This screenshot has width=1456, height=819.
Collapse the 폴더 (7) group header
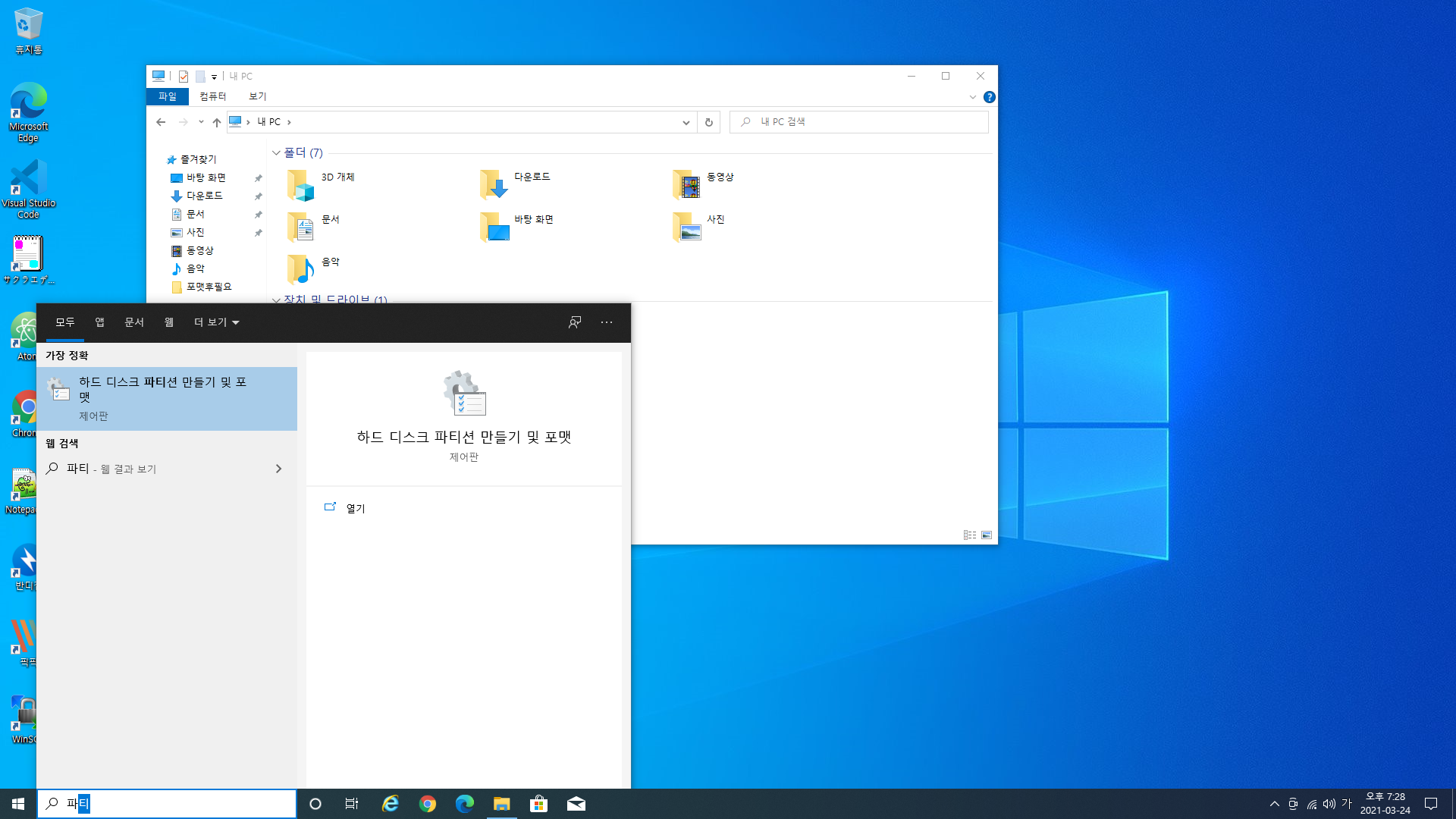277,153
